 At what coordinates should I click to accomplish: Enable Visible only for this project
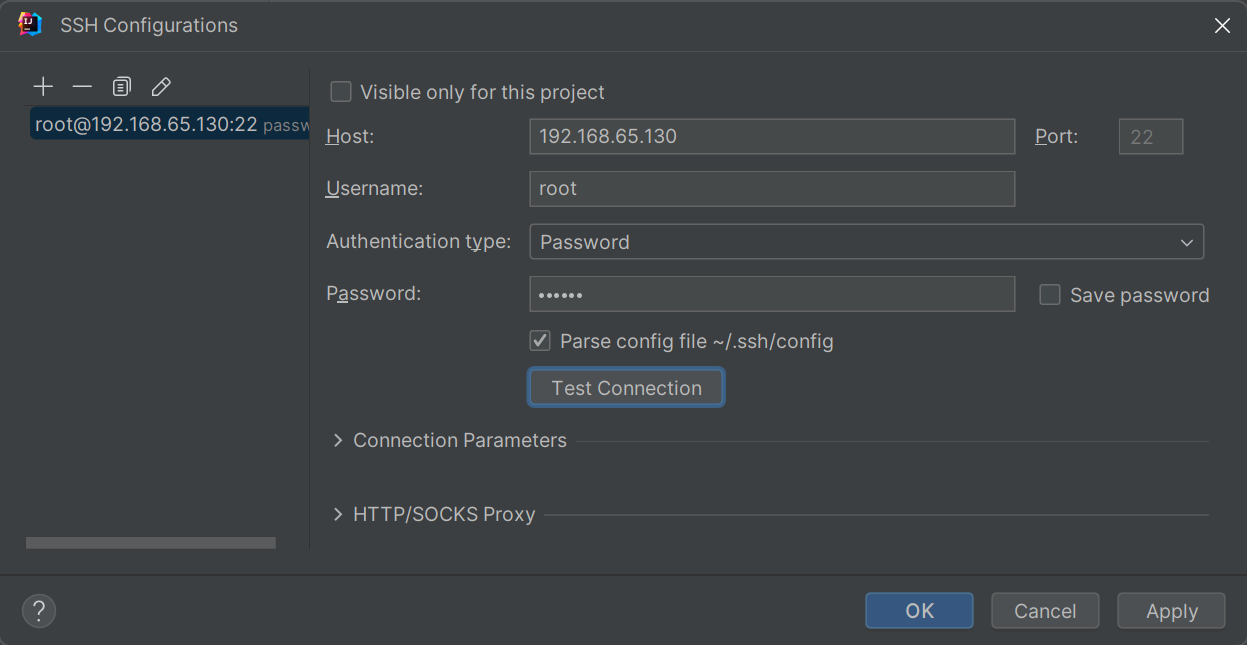click(341, 92)
